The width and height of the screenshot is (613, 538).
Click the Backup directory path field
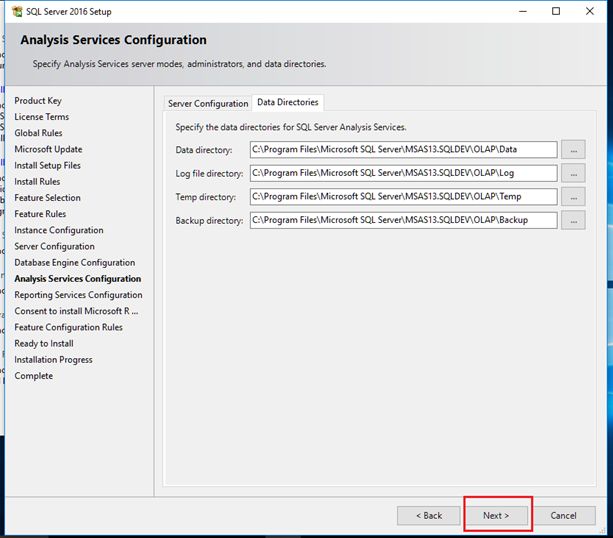tap(403, 220)
